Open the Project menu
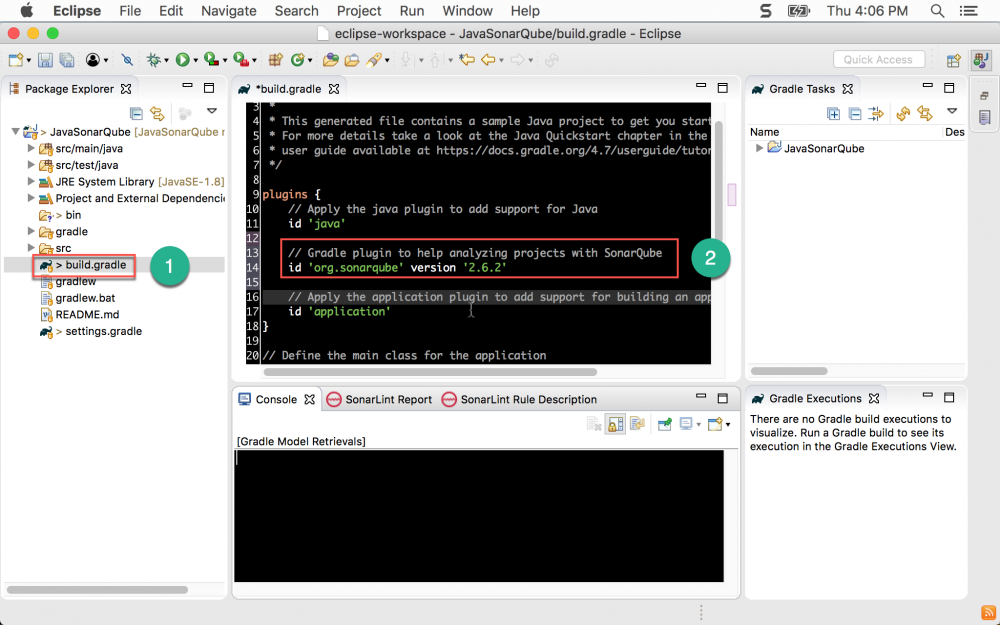This screenshot has width=1000, height=625. 359,11
